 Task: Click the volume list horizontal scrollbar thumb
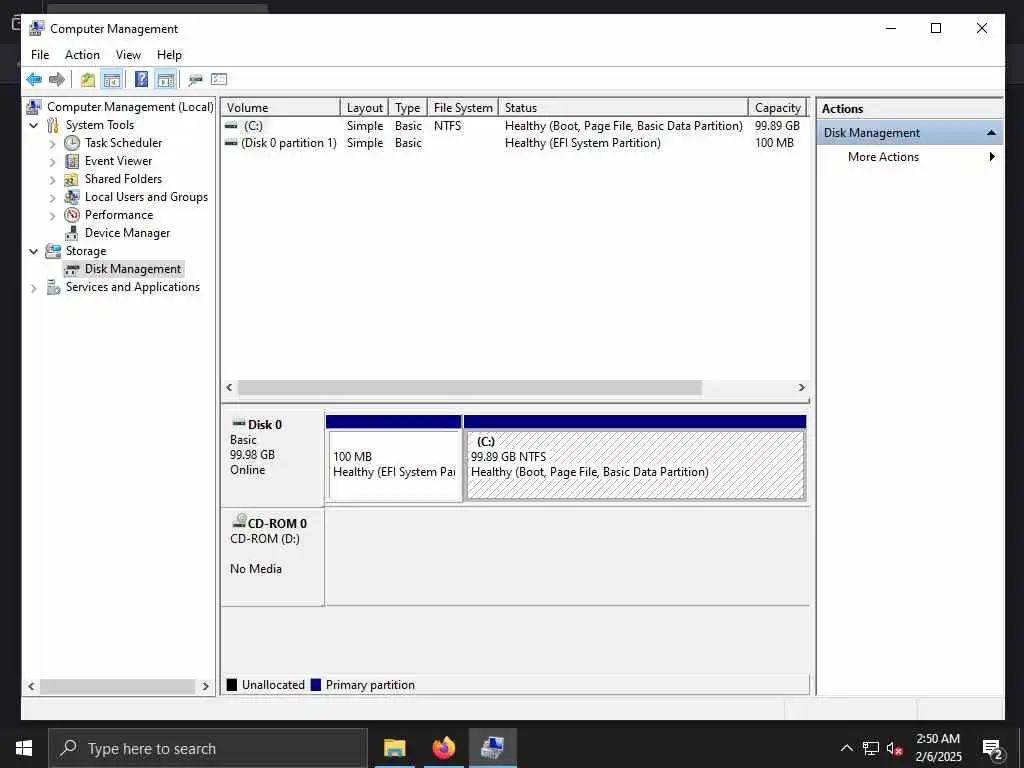(469, 388)
